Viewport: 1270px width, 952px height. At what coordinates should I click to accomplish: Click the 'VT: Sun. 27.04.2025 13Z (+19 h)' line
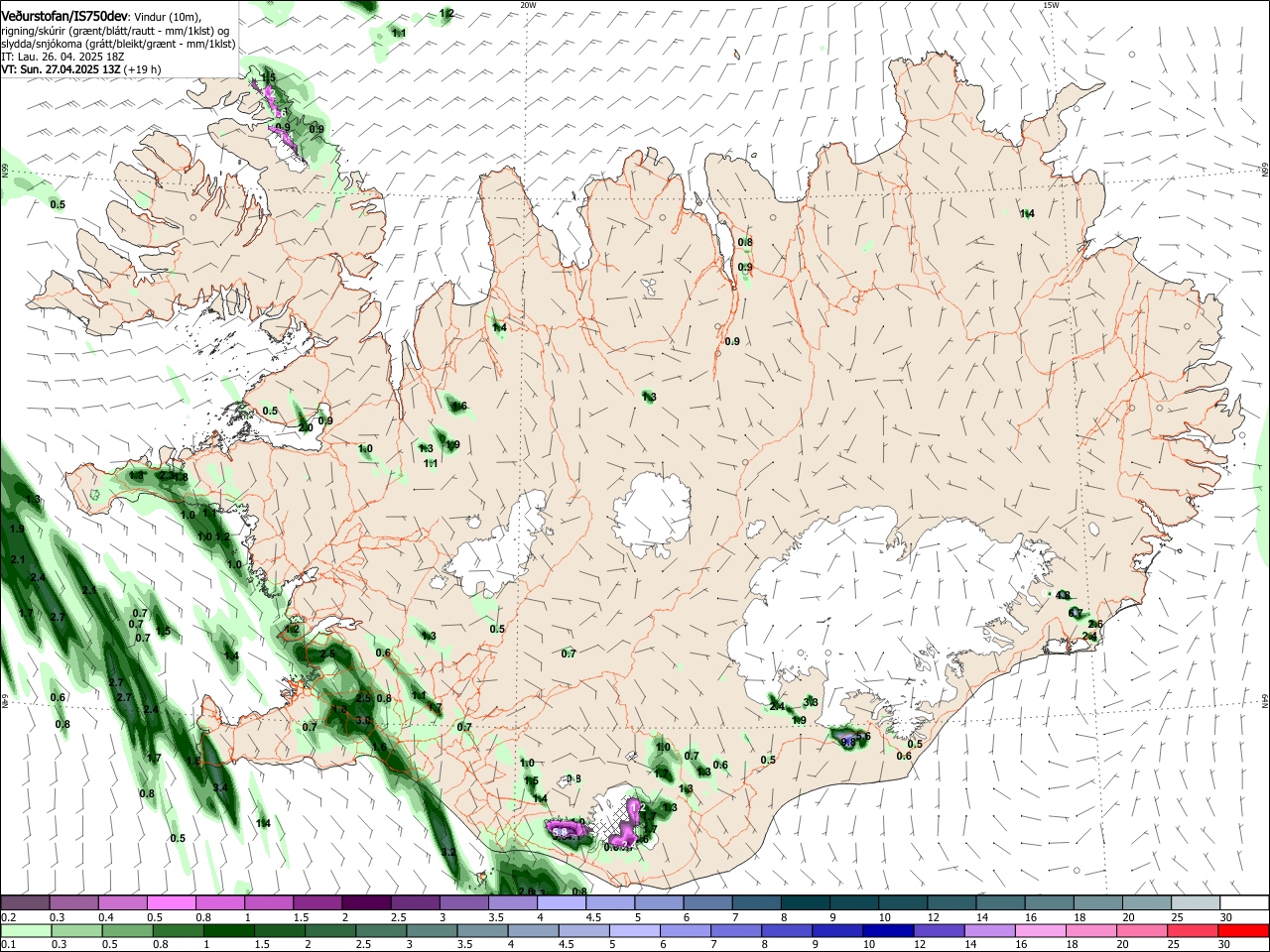point(81,69)
